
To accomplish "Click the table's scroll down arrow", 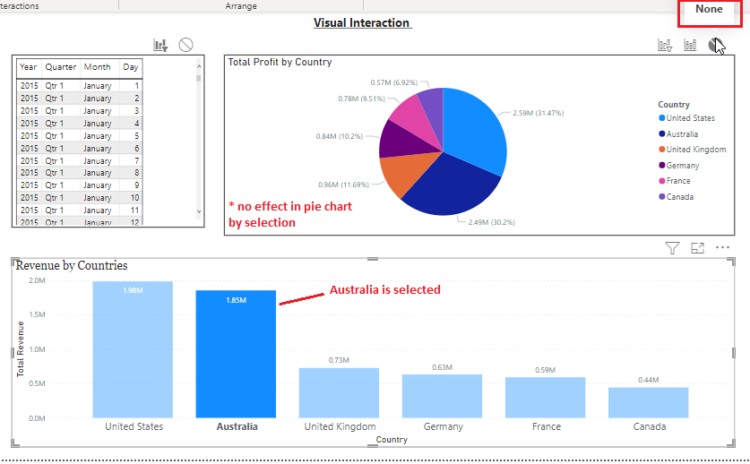I will [199, 212].
